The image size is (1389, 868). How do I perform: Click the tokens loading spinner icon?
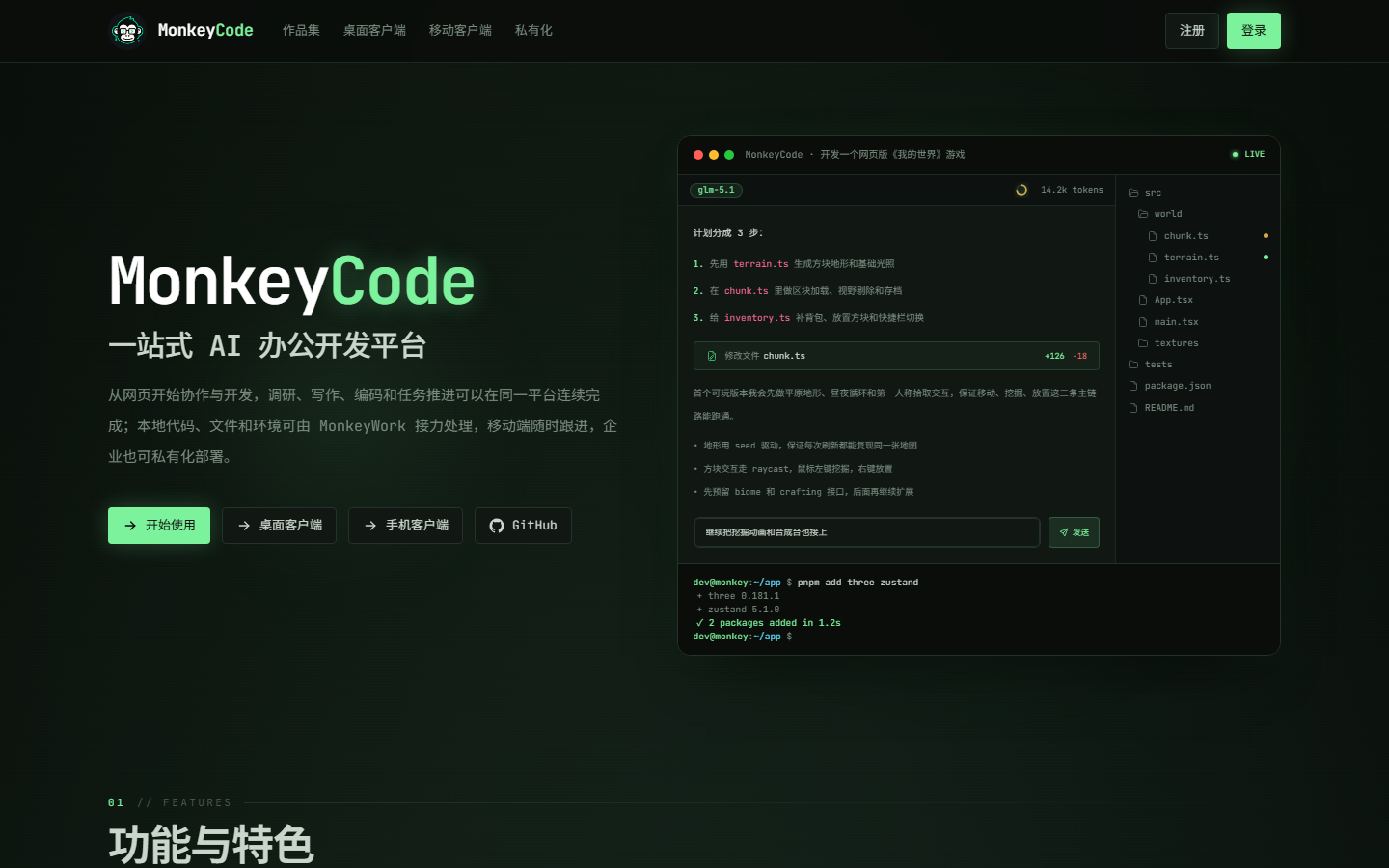click(x=1021, y=190)
